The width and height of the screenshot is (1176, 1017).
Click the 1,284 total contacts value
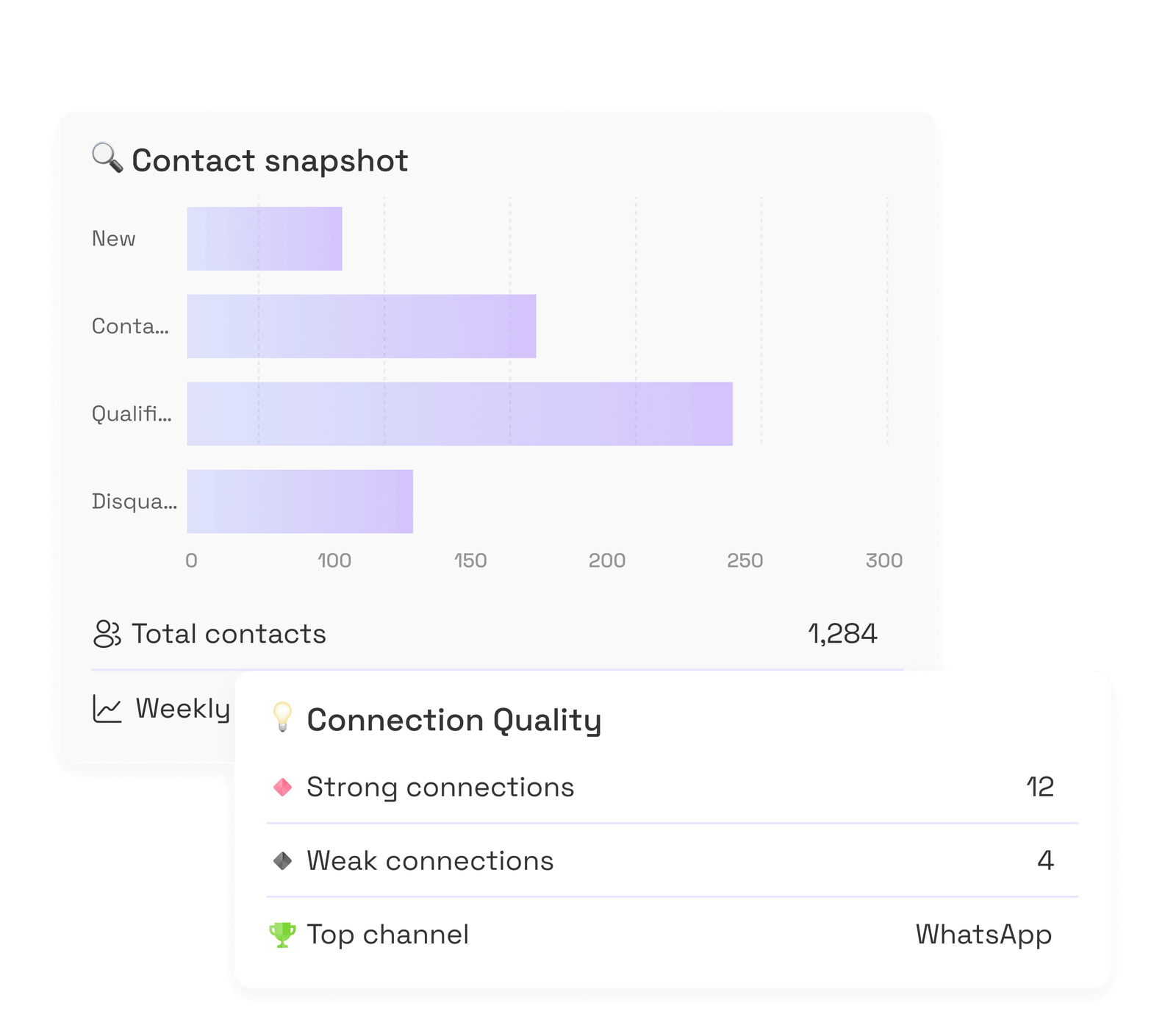[x=842, y=634]
